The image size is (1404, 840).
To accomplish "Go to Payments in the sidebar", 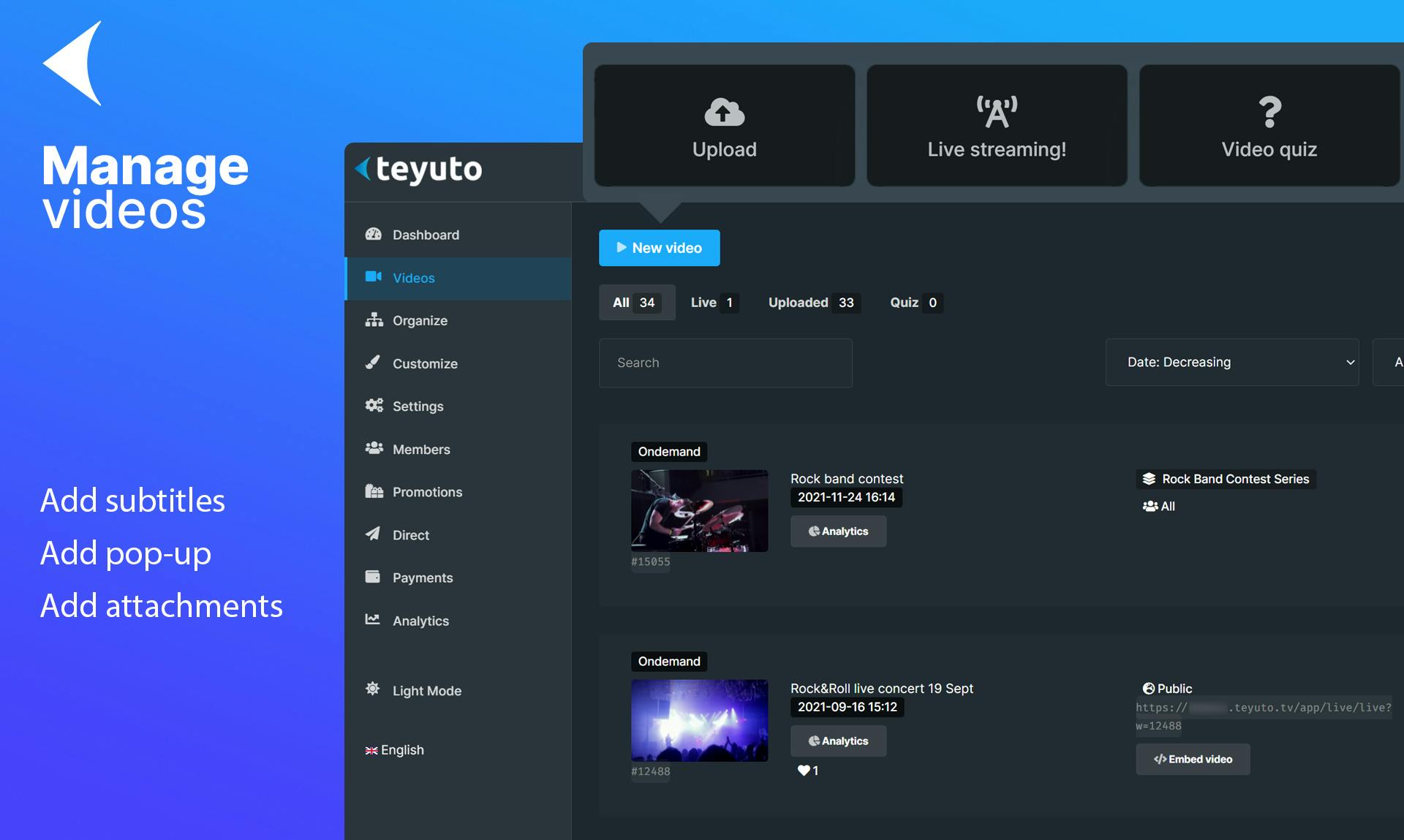I will coord(458,578).
